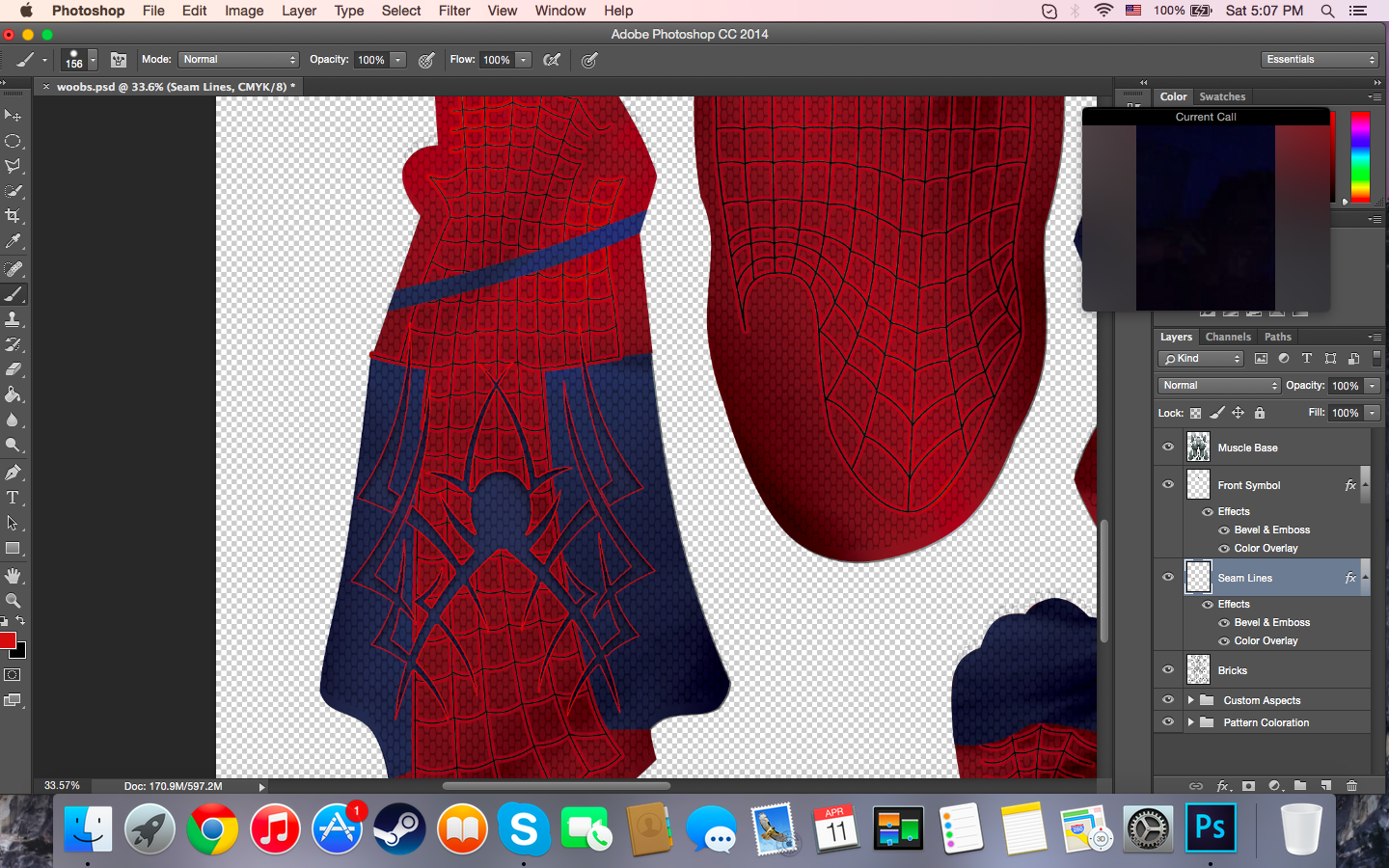Select the Rectangle shape tool
Viewport: 1389px width, 868px height.
[x=13, y=548]
